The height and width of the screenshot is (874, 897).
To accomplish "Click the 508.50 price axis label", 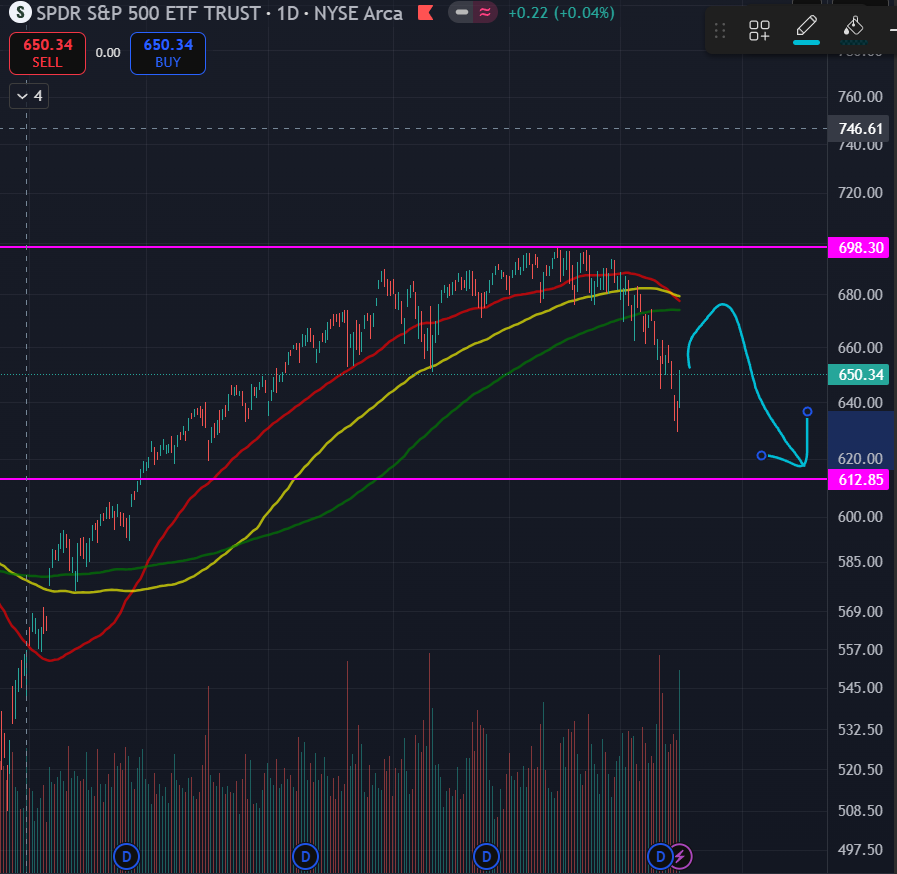I will pyautogui.click(x=860, y=811).
